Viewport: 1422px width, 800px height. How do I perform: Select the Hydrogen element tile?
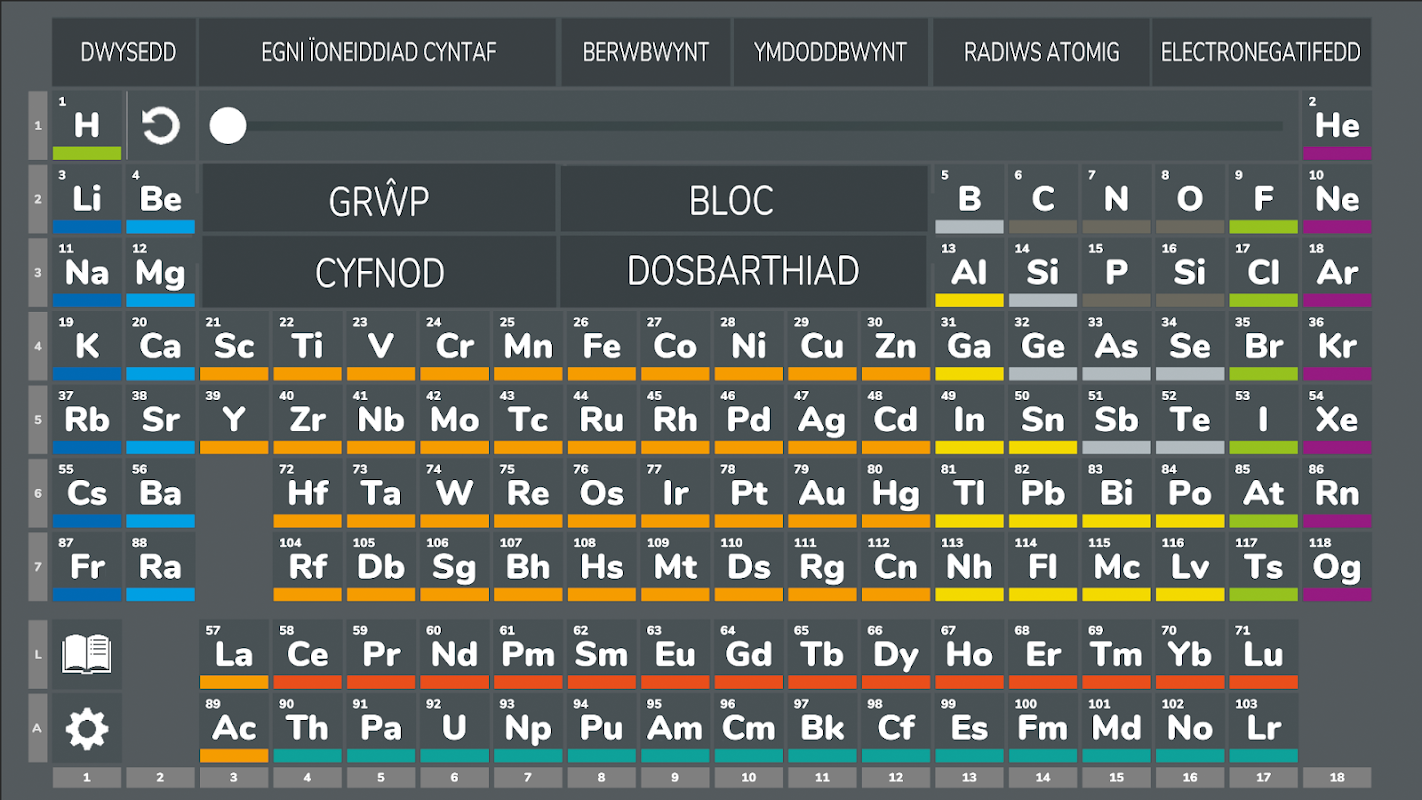point(87,126)
